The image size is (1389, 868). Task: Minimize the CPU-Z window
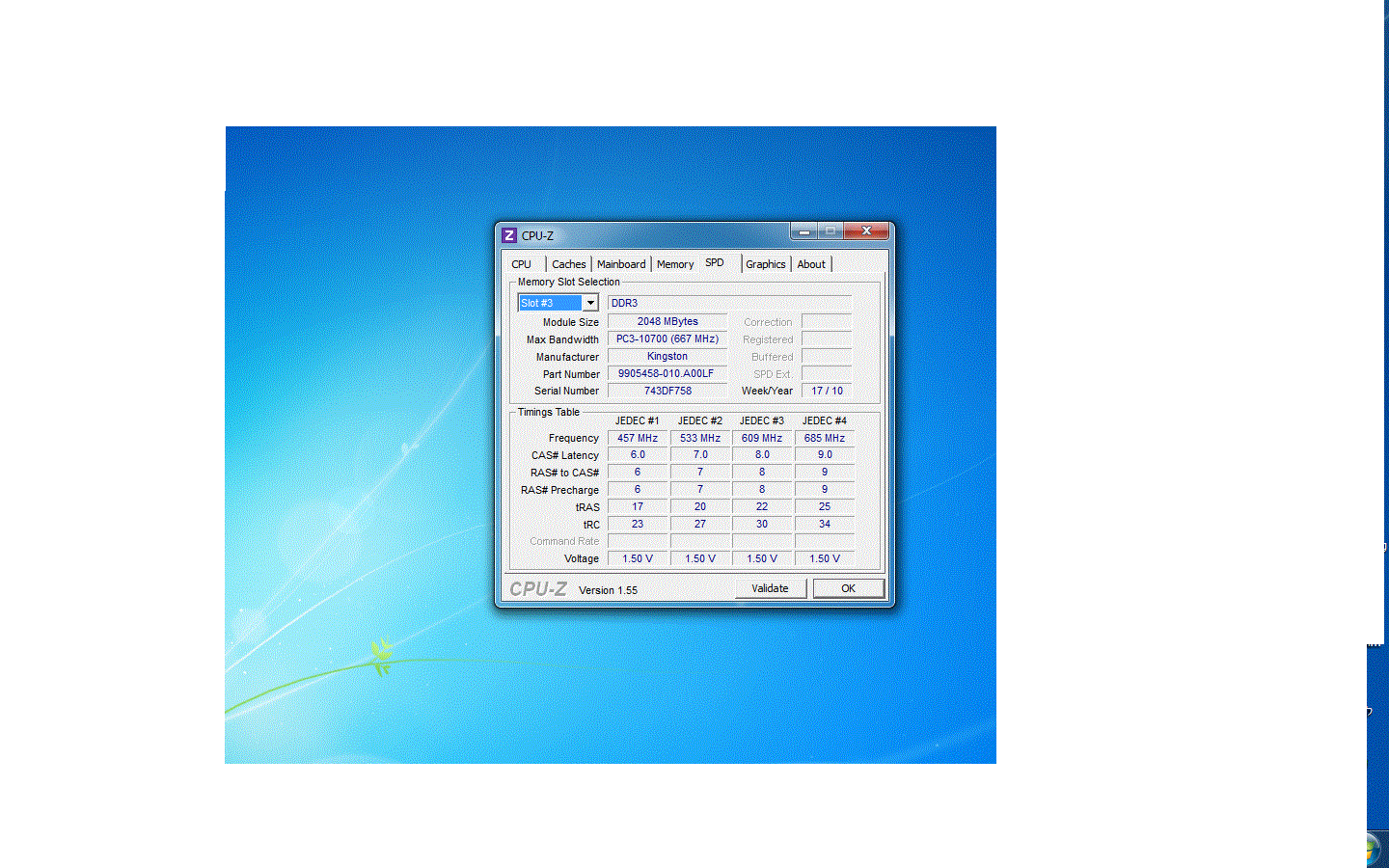point(803,231)
